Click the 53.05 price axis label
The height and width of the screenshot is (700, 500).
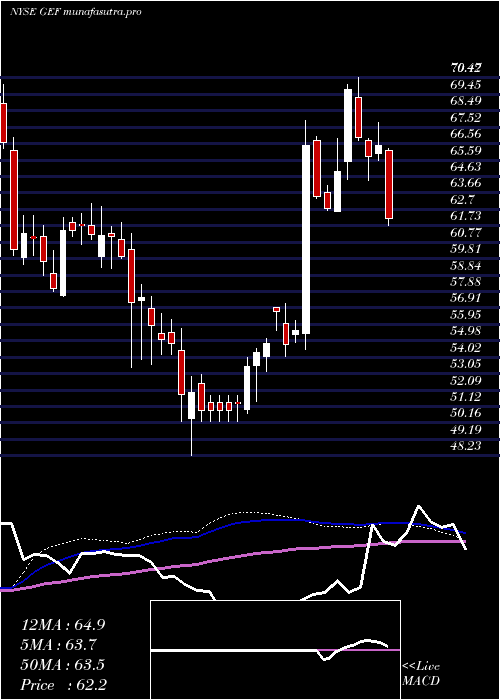[466, 364]
